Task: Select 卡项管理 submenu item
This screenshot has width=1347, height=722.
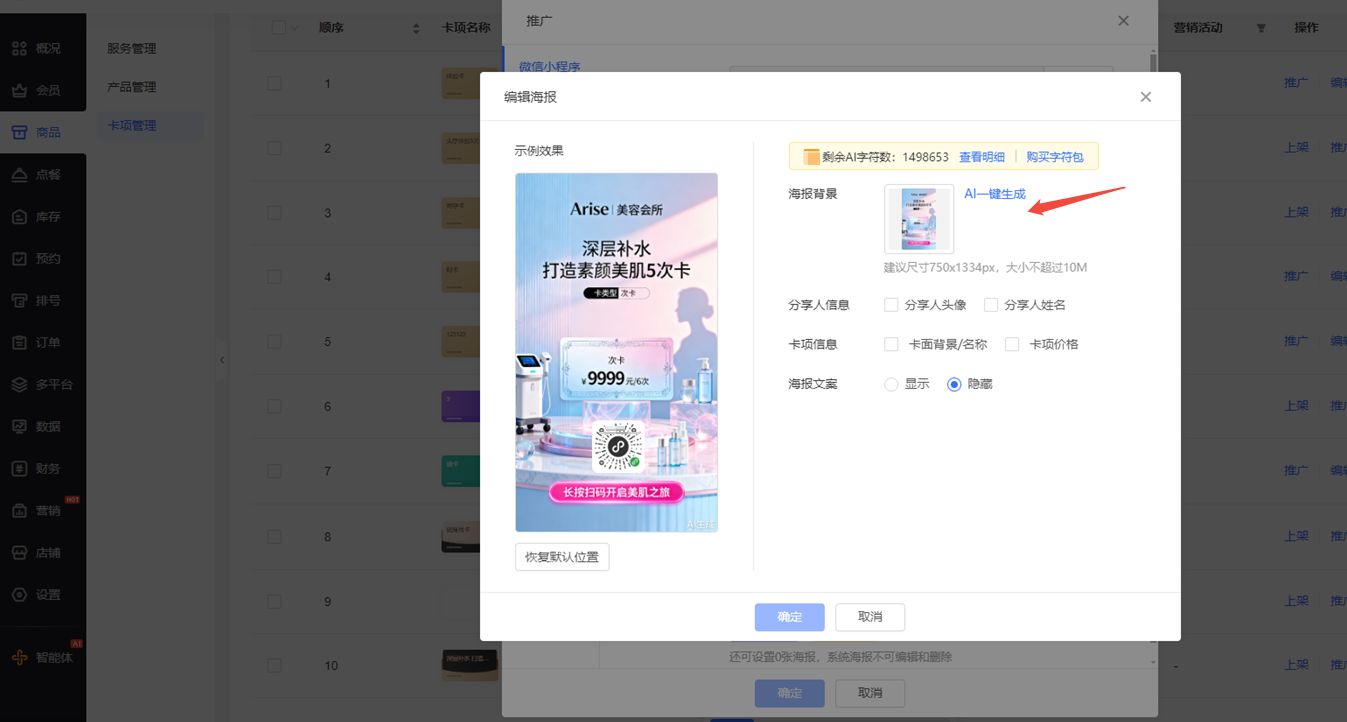Action: tap(132, 126)
